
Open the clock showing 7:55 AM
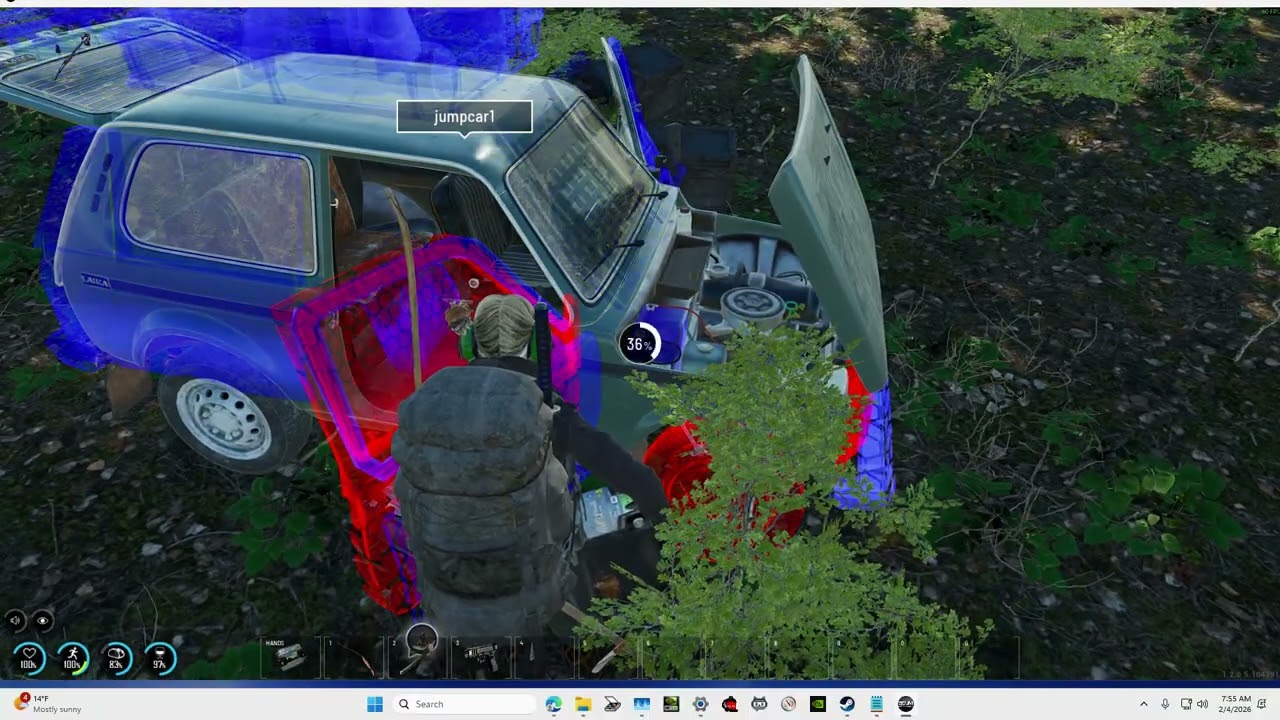[1234, 704]
